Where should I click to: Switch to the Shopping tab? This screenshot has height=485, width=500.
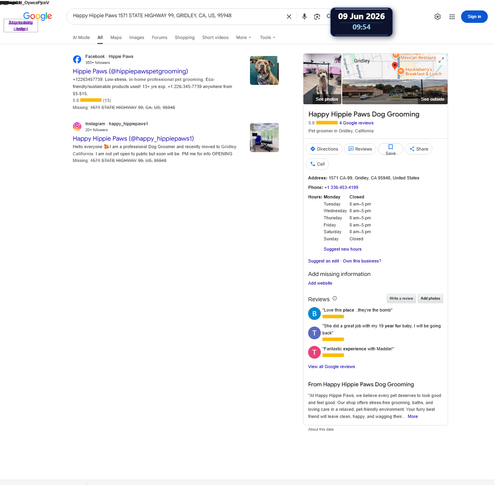point(185,37)
